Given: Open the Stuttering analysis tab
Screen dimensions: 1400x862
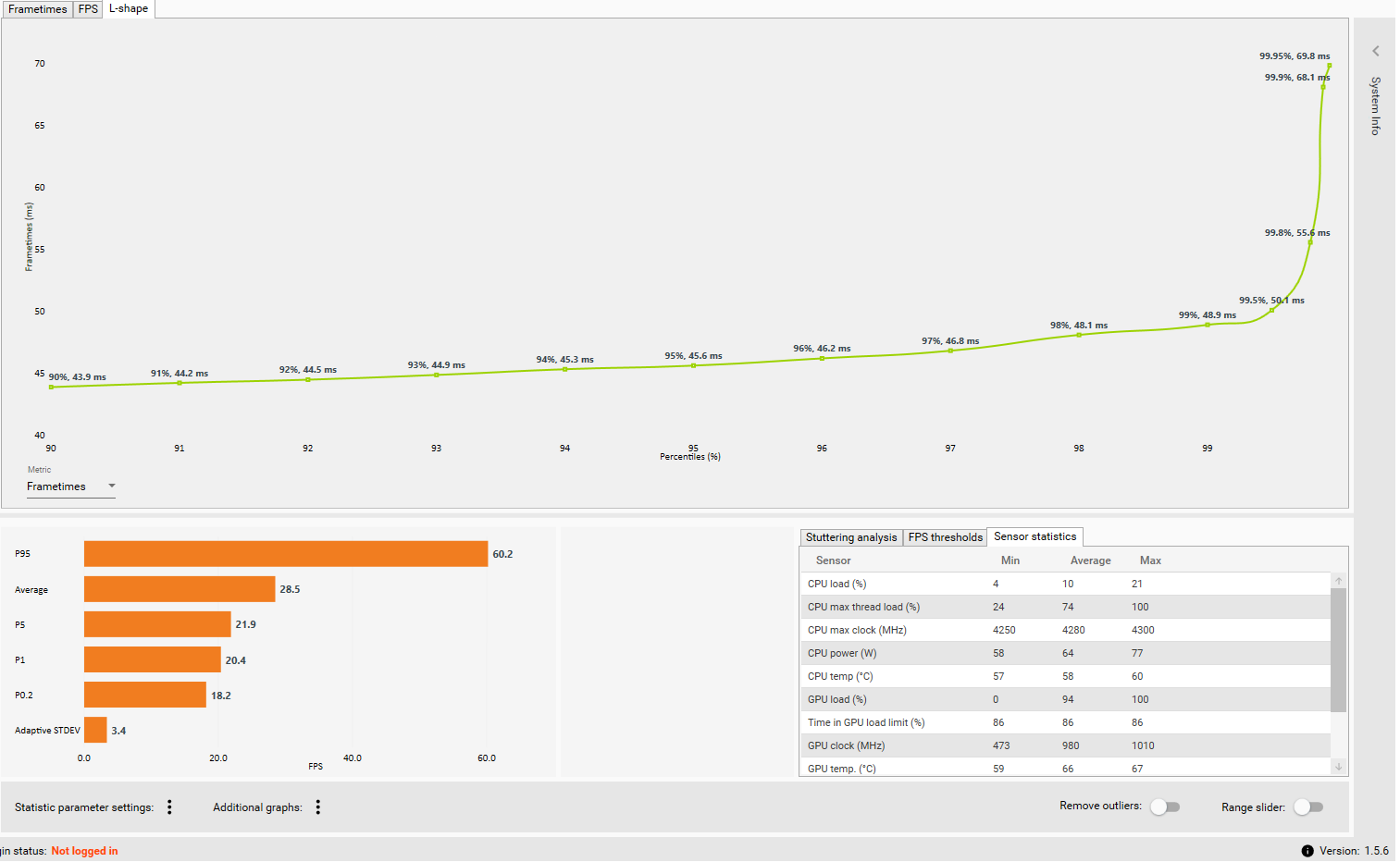Looking at the screenshot, I should tap(851, 537).
